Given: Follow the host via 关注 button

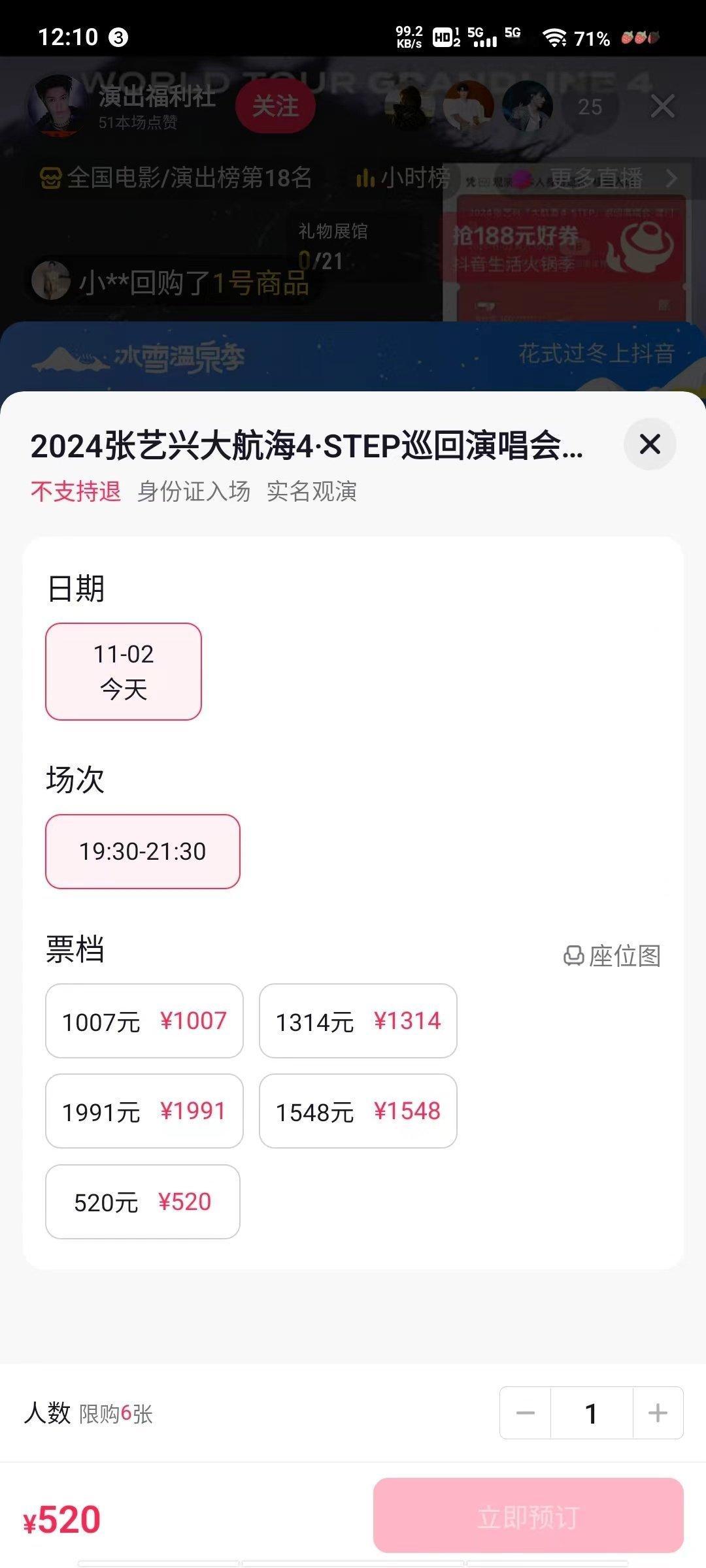Looking at the screenshot, I should (x=275, y=106).
